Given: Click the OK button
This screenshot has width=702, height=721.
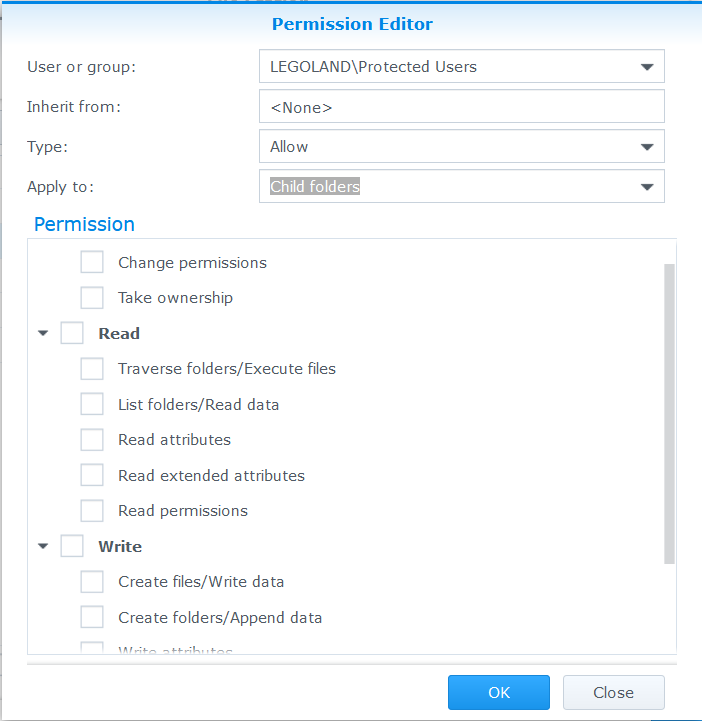Looking at the screenshot, I should (499, 692).
